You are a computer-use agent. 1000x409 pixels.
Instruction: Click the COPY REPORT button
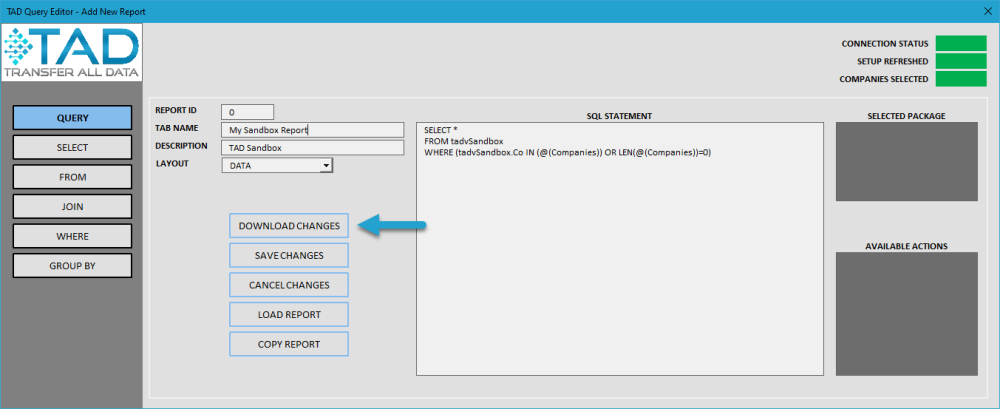pos(289,344)
